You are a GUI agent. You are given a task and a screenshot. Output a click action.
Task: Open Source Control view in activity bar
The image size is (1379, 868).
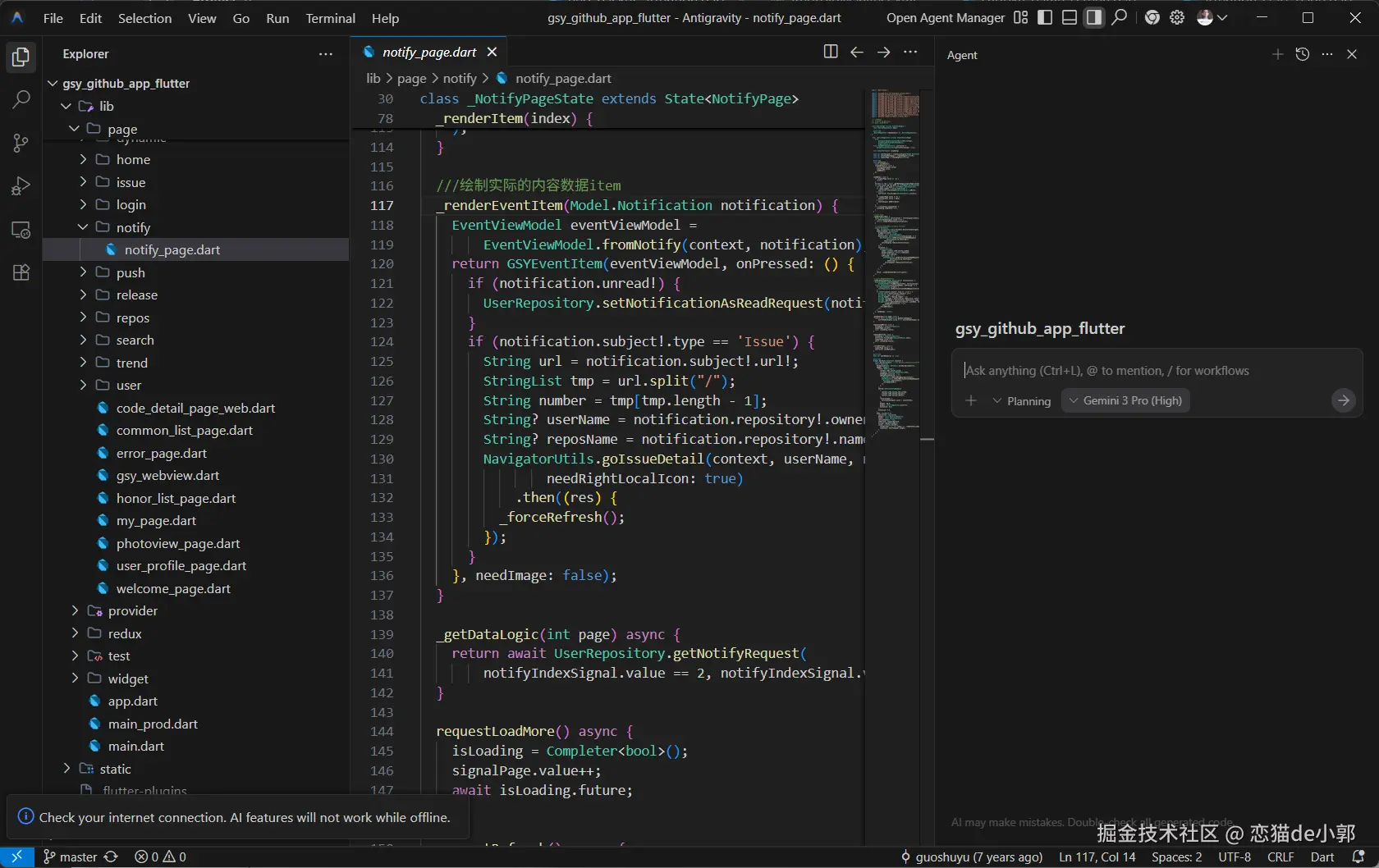pos(21,144)
